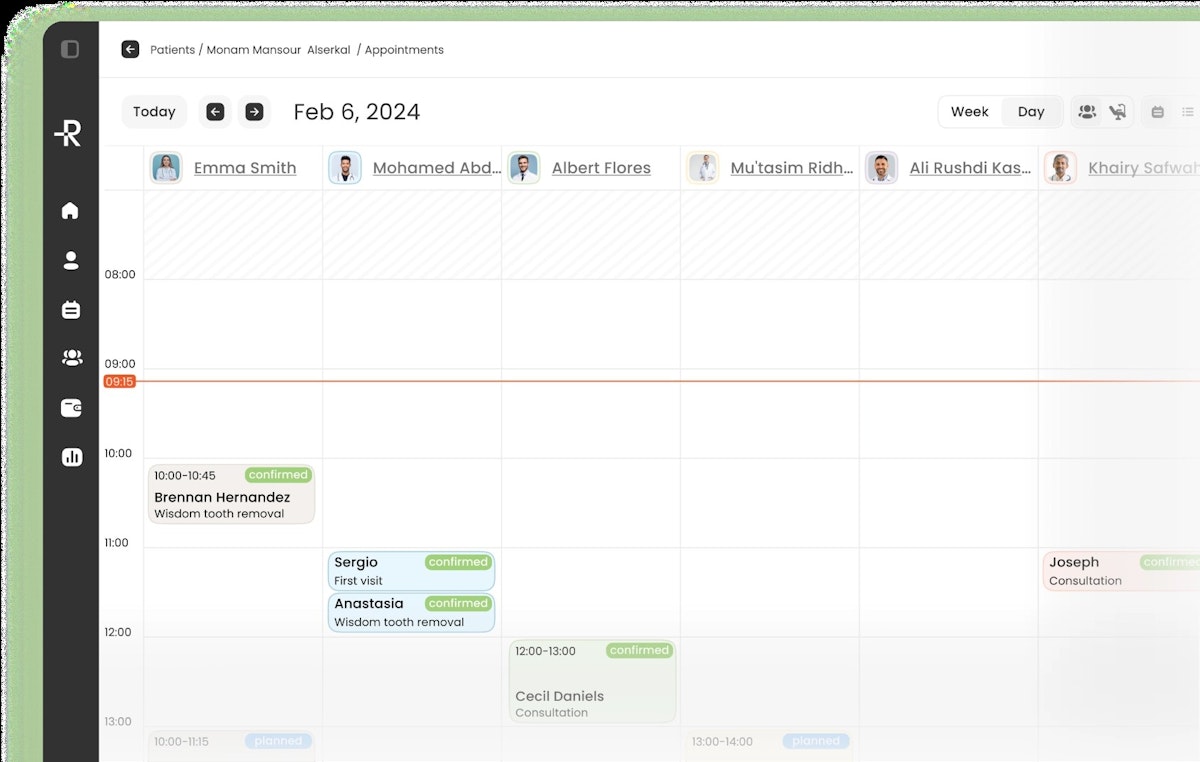Toggle grouping by doctors icon

pos(1087,112)
